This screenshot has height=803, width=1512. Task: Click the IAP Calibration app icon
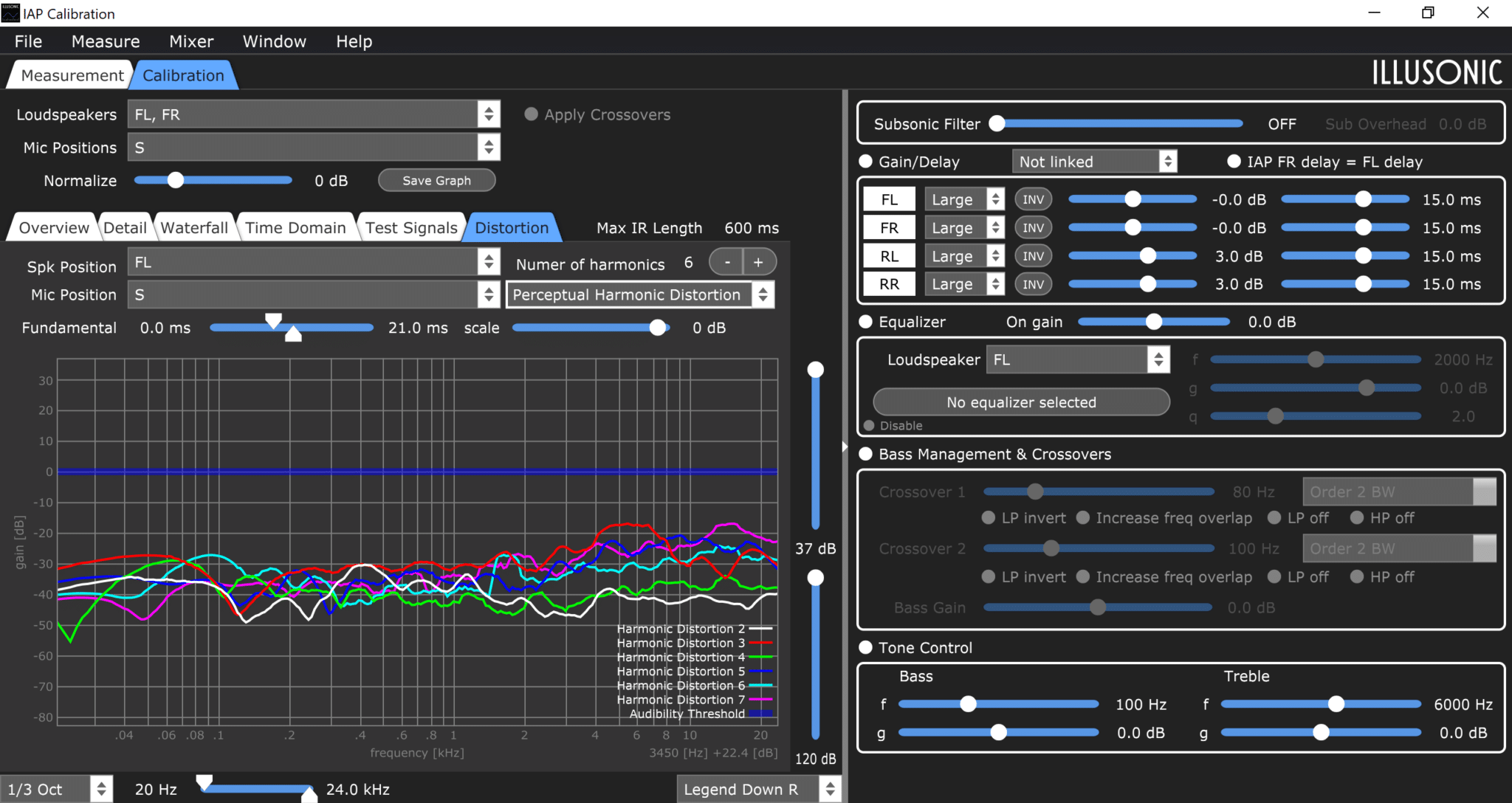(x=10, y=13)
